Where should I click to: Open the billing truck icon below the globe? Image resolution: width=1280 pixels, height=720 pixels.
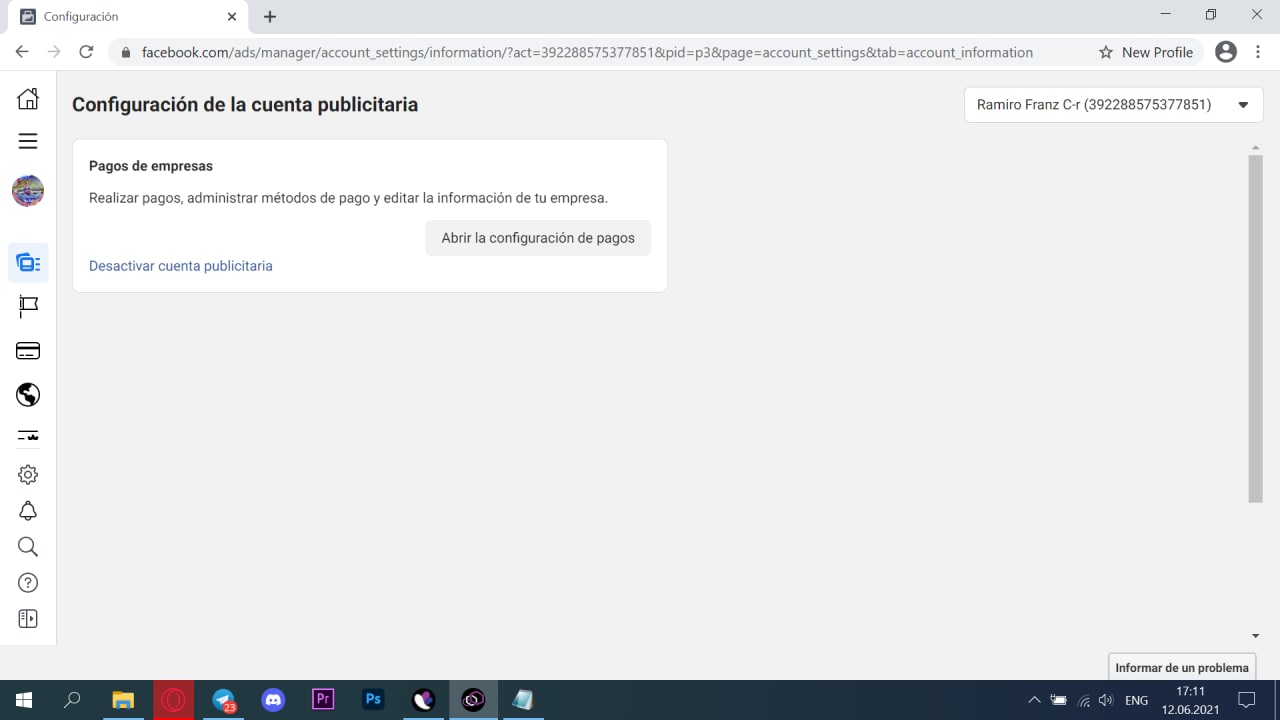point(28,436)
